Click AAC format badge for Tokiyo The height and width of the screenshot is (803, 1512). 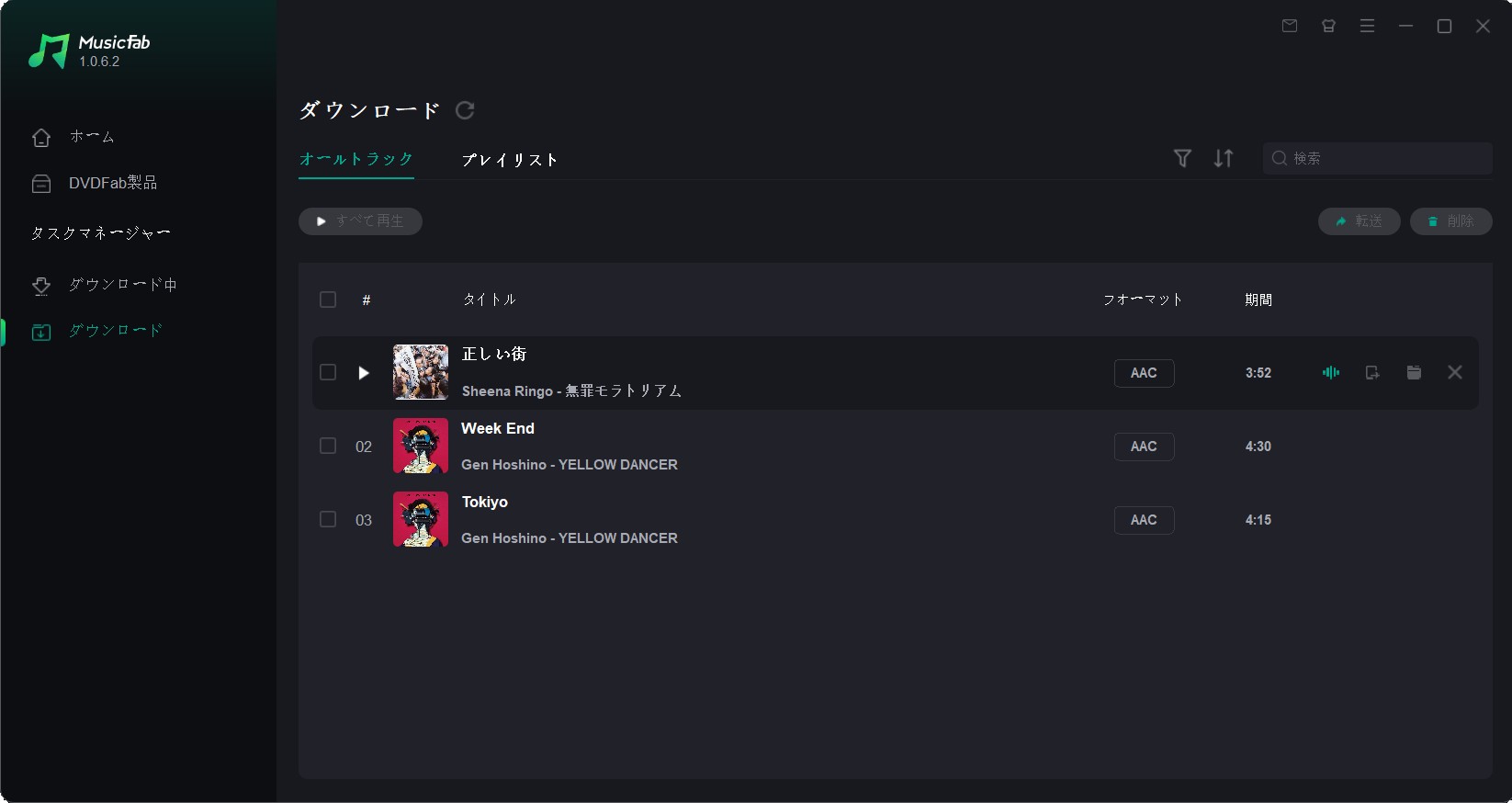pos(1144,520)
